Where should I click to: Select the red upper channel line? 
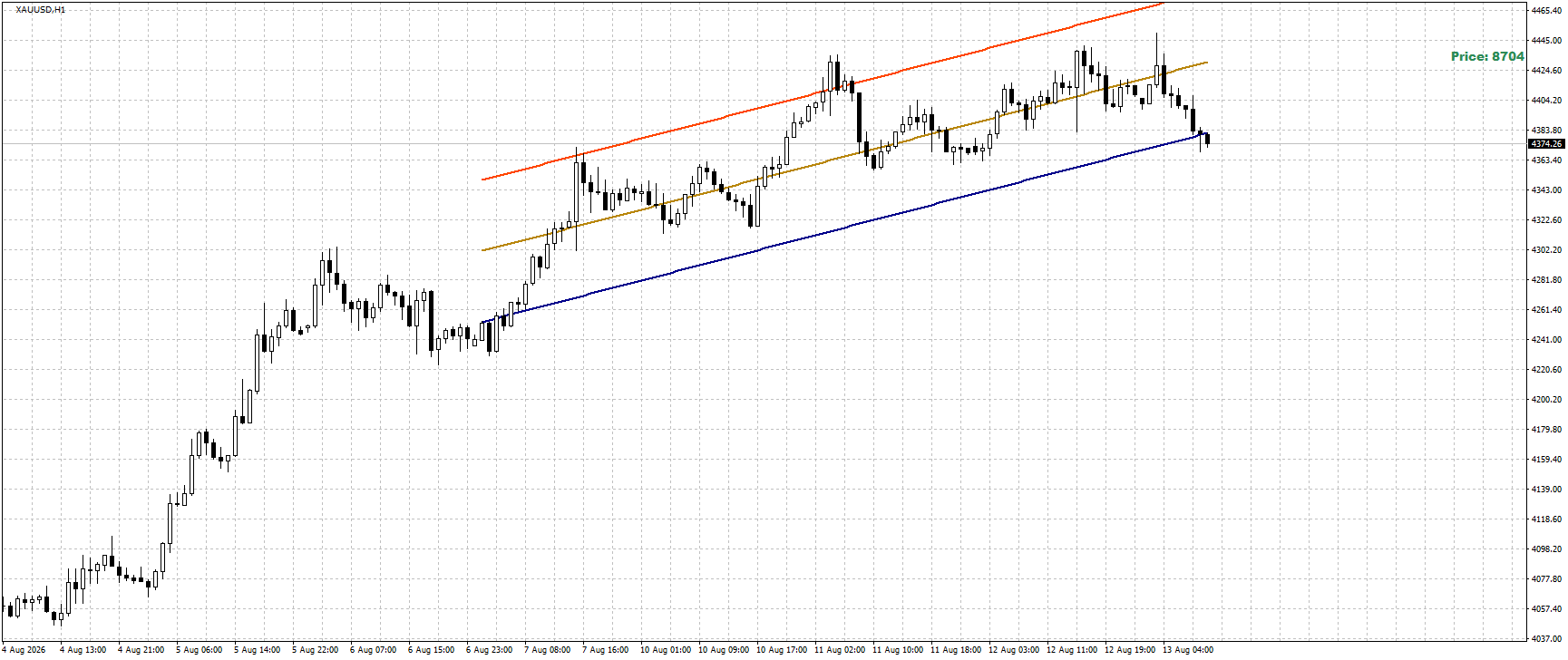[822, 92]
